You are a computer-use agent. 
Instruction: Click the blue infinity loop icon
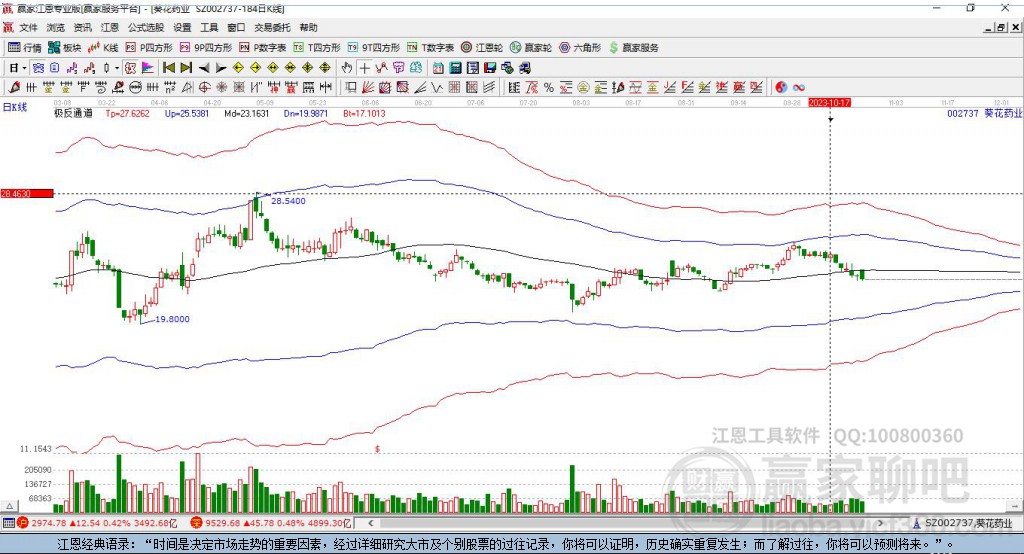point(799,88)
